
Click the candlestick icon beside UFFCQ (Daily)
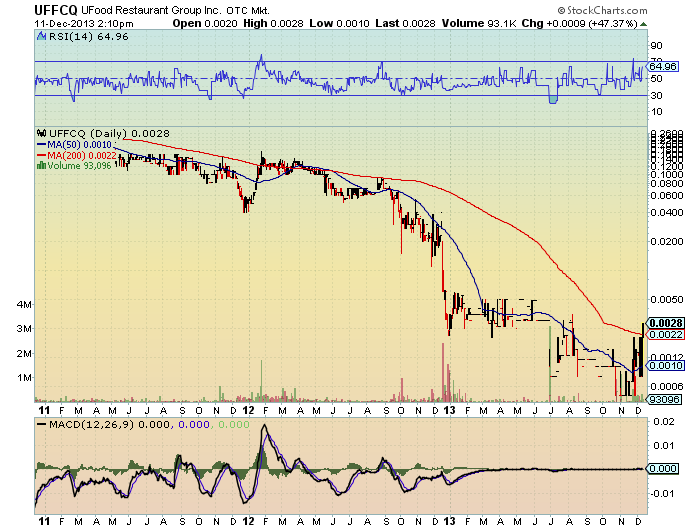pyautogui.click(x=42, y=133)
